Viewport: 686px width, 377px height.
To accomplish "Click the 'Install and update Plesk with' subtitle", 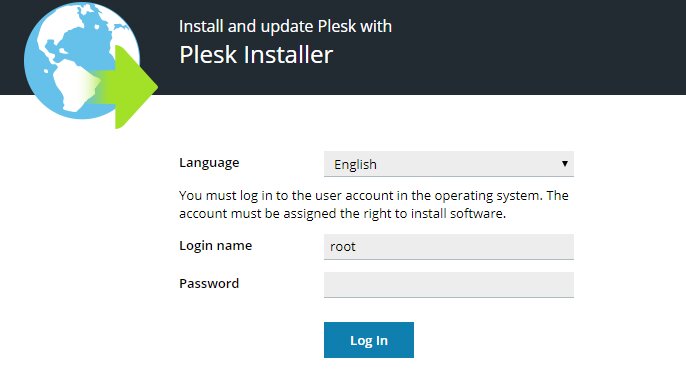I will [x=285, y=26].
